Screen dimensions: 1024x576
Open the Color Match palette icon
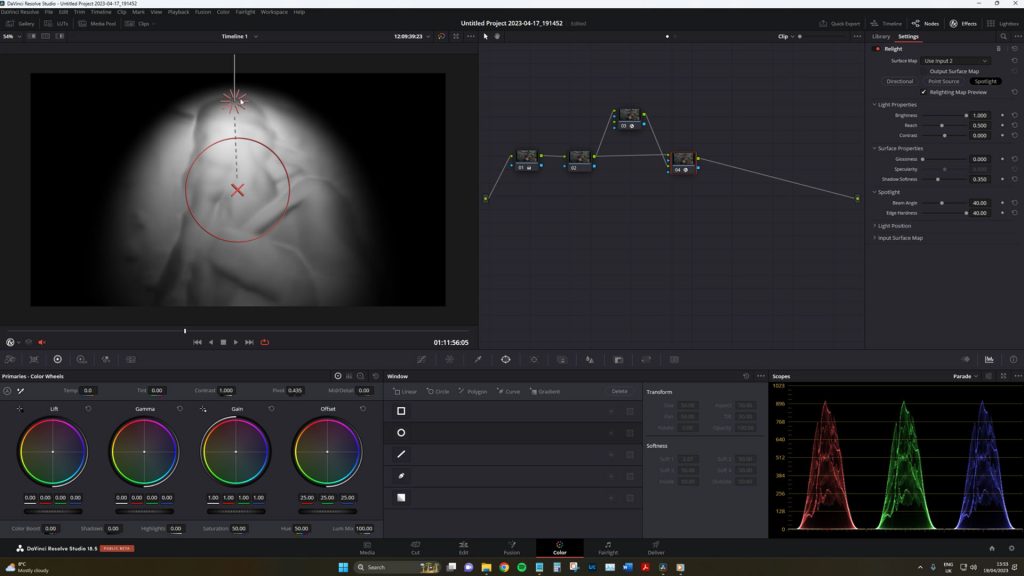click(34, 359)
